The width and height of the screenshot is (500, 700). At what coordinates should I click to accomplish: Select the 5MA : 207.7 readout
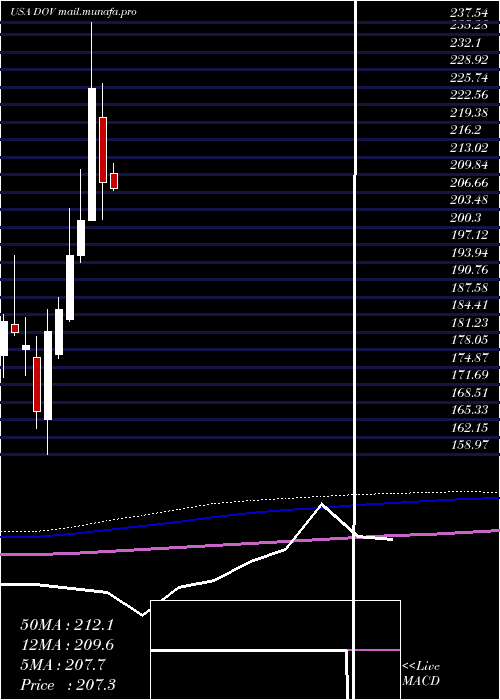[62, 665]
